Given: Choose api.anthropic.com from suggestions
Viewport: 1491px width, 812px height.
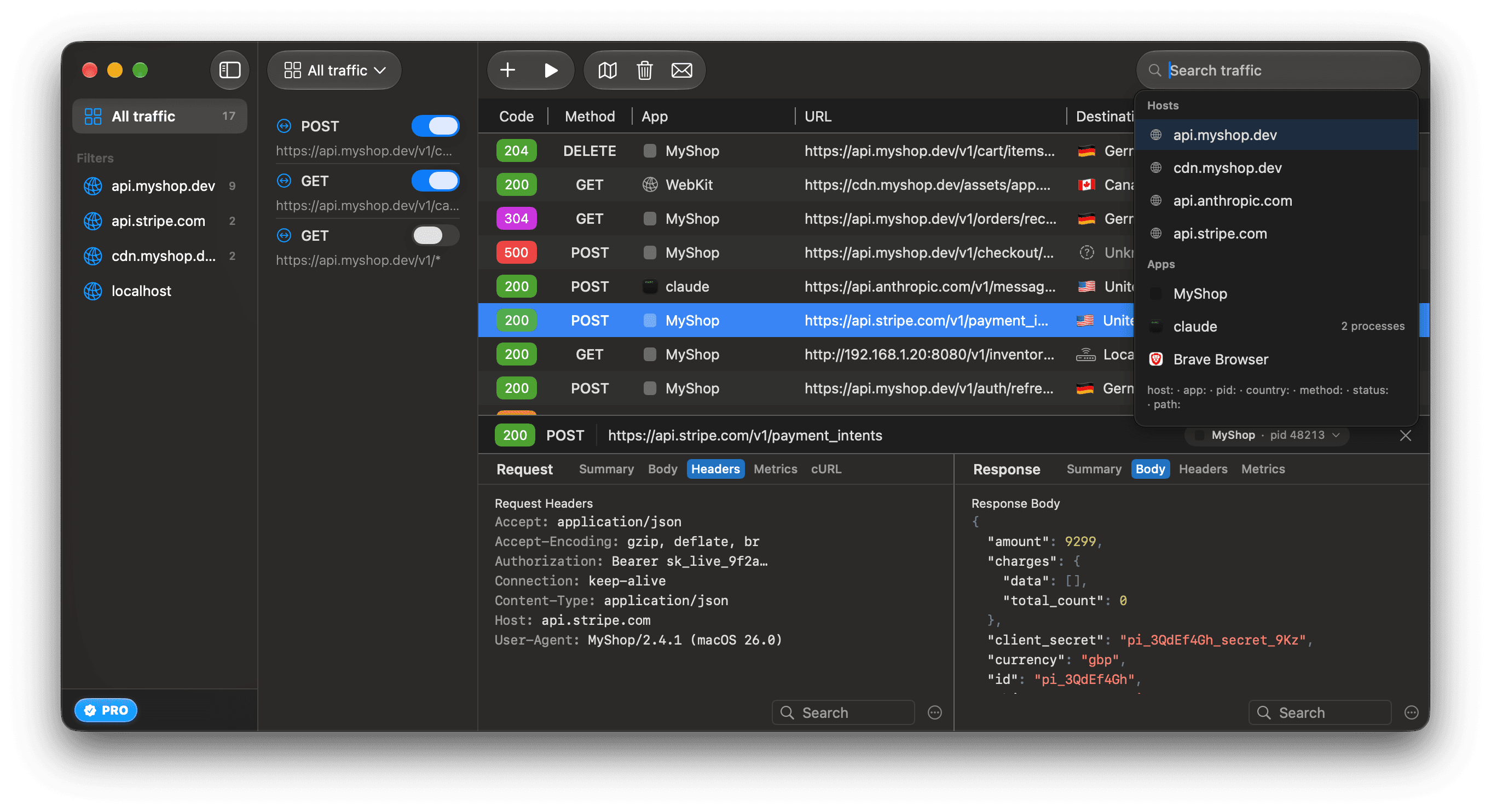Looking at the screenshot, I should coord(1276,201).
